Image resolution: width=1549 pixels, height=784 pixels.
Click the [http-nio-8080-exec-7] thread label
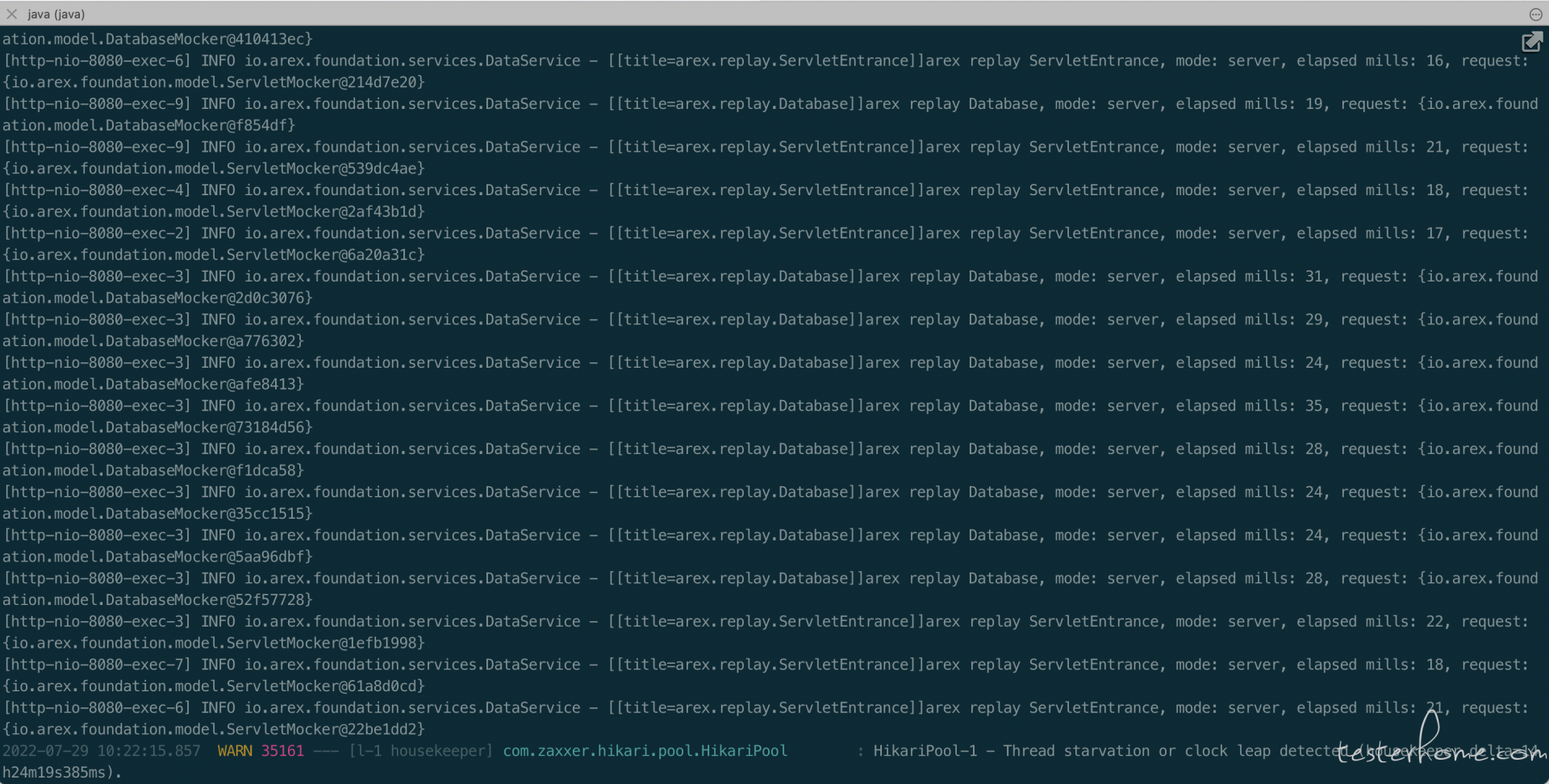(98, 665)
